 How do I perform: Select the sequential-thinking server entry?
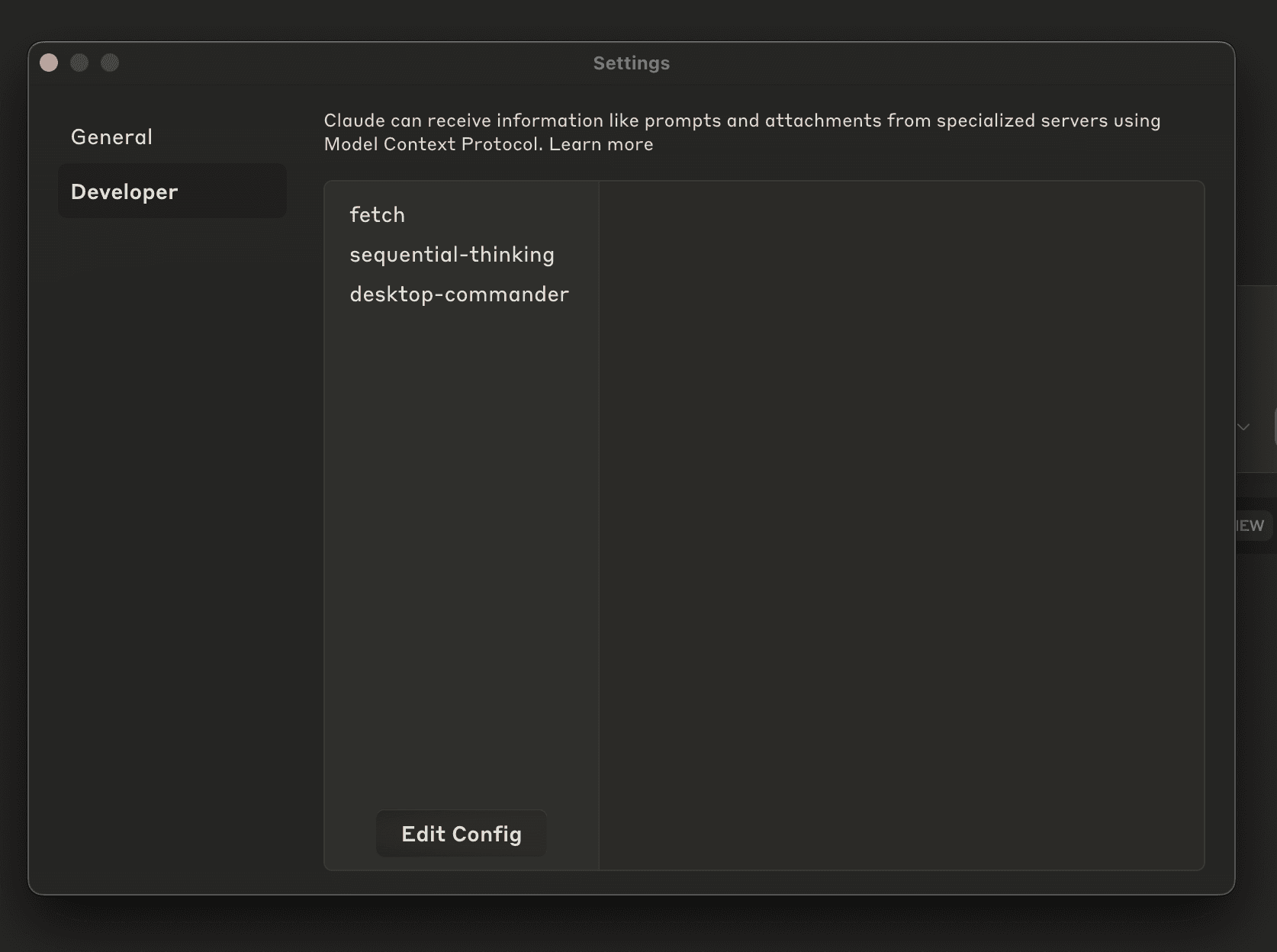pyautogui.click(x=452, y=254)
